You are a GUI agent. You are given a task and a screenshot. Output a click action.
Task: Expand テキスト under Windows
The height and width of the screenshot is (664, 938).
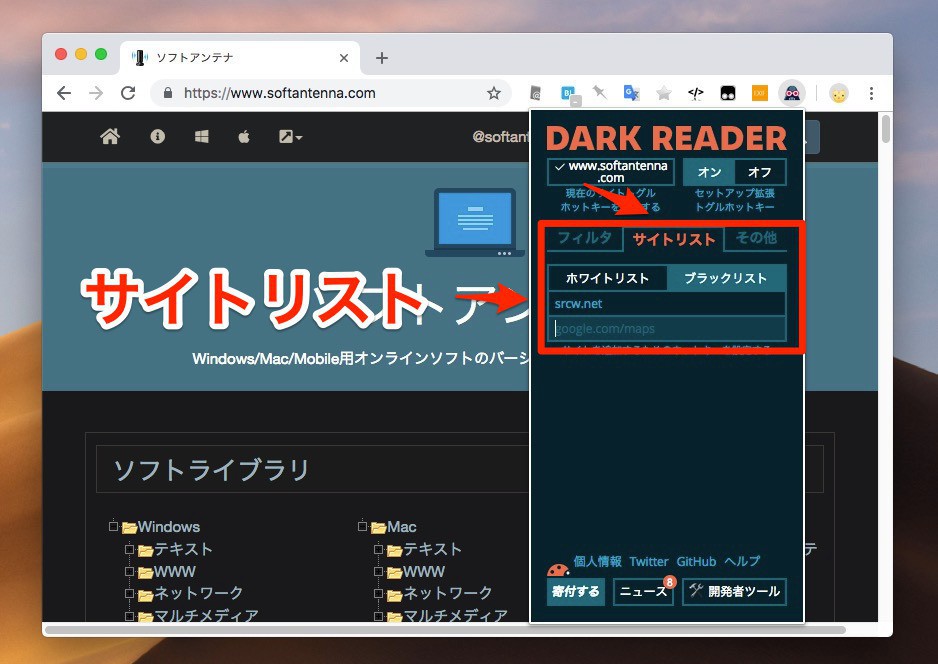pos(129,549)
